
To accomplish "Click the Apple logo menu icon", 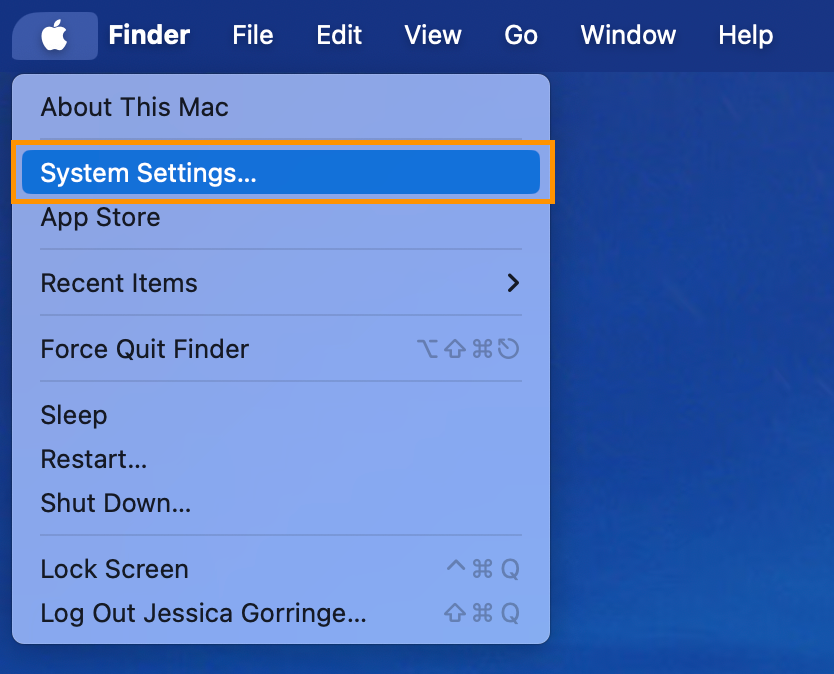I will (x=55, y=36).
